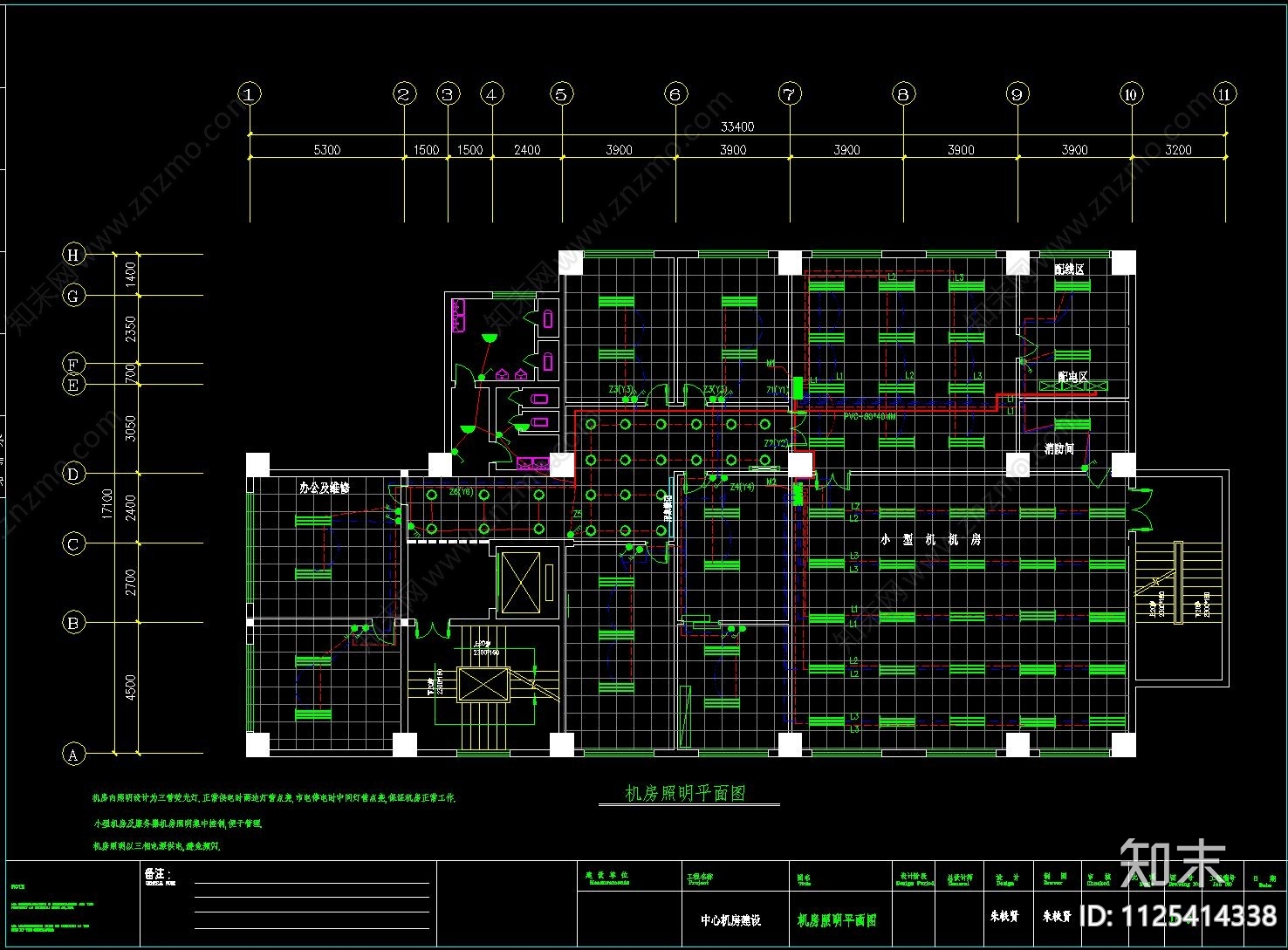
Task: Select the axis bubble numbered 6
Action: pyautogui.click(x=675, y=94)
